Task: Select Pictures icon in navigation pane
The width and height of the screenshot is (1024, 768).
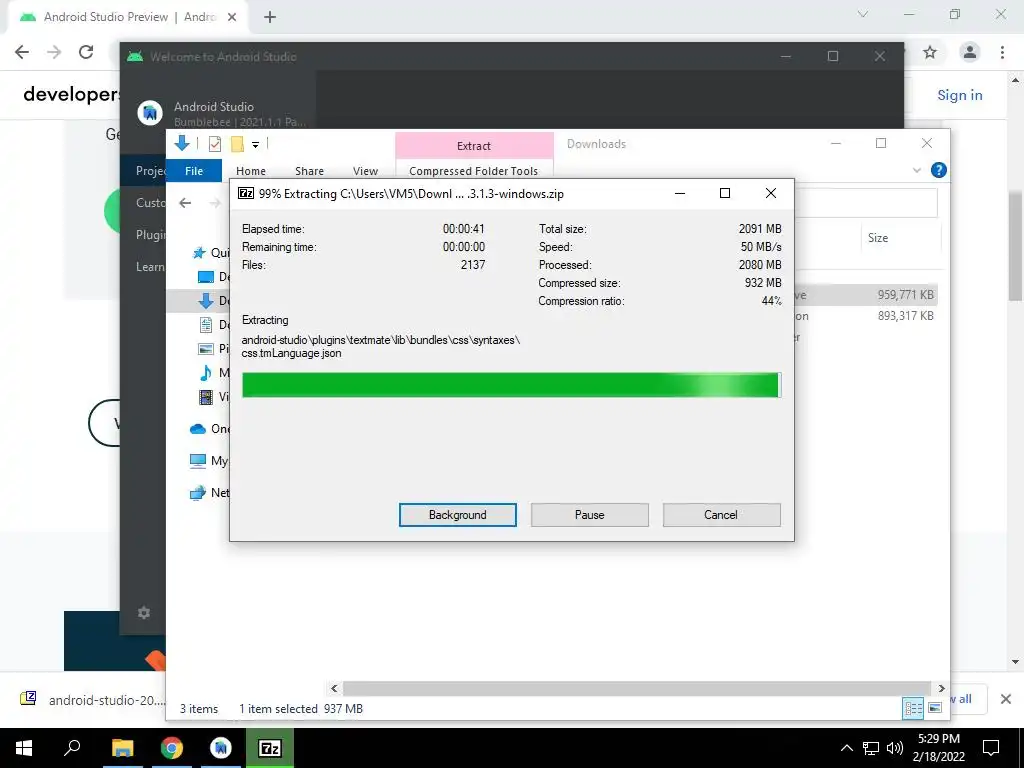Action: tap(206, 349)
